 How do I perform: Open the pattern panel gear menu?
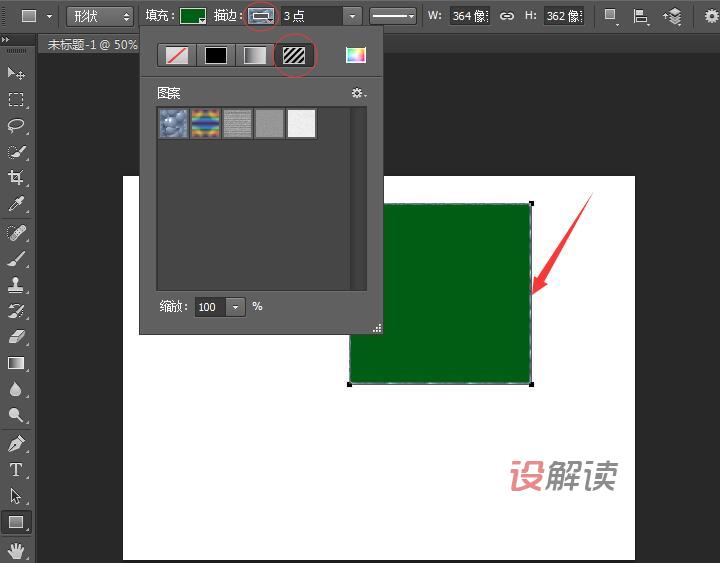pos(358,93)
